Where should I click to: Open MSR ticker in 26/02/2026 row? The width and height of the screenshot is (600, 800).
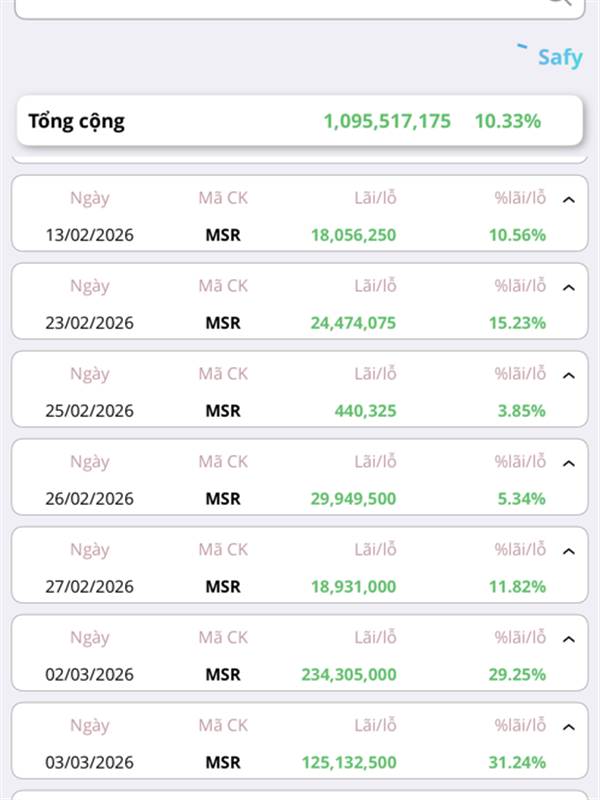(223, 499)
